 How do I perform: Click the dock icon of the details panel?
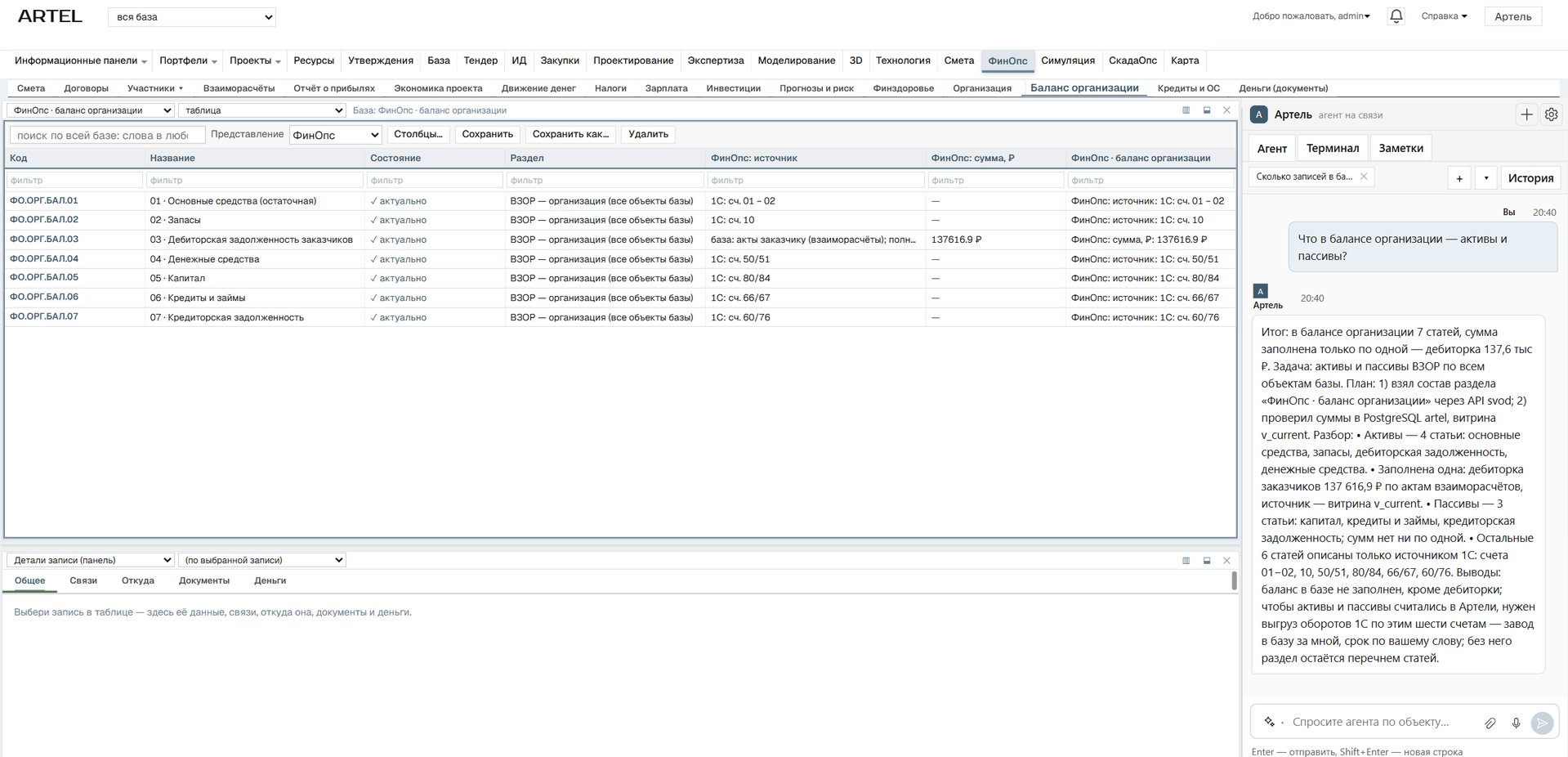point(1207,561)
